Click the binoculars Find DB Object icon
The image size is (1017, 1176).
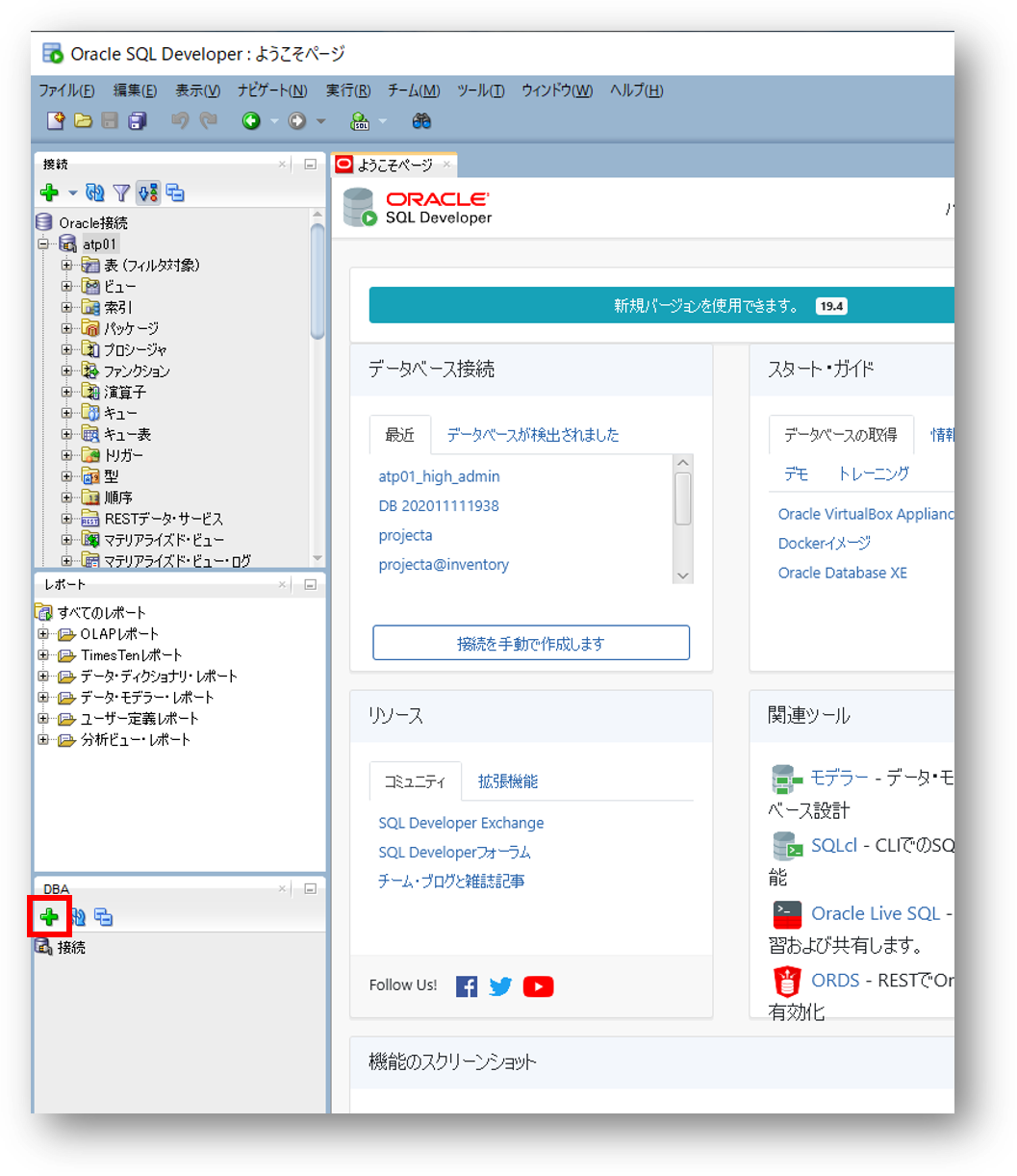pos(421,120)
